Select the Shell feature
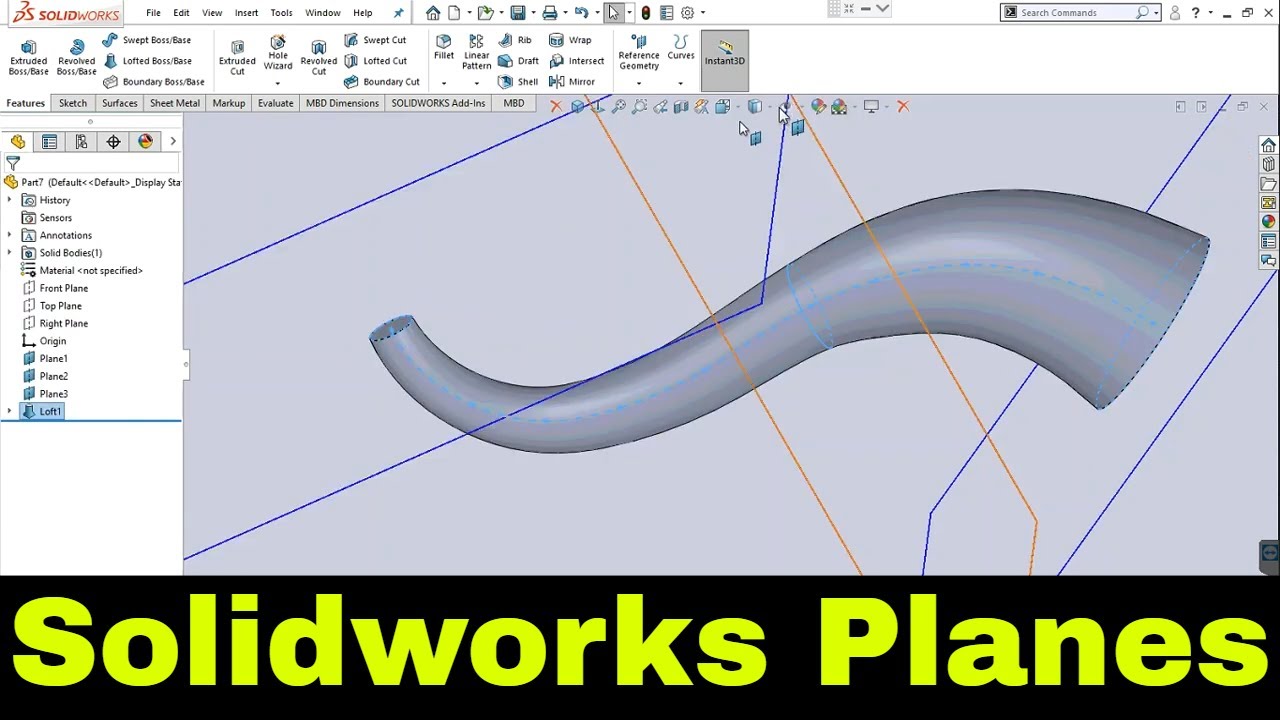Viewport: 1280px width, 720px height. (x=518, y=82)
